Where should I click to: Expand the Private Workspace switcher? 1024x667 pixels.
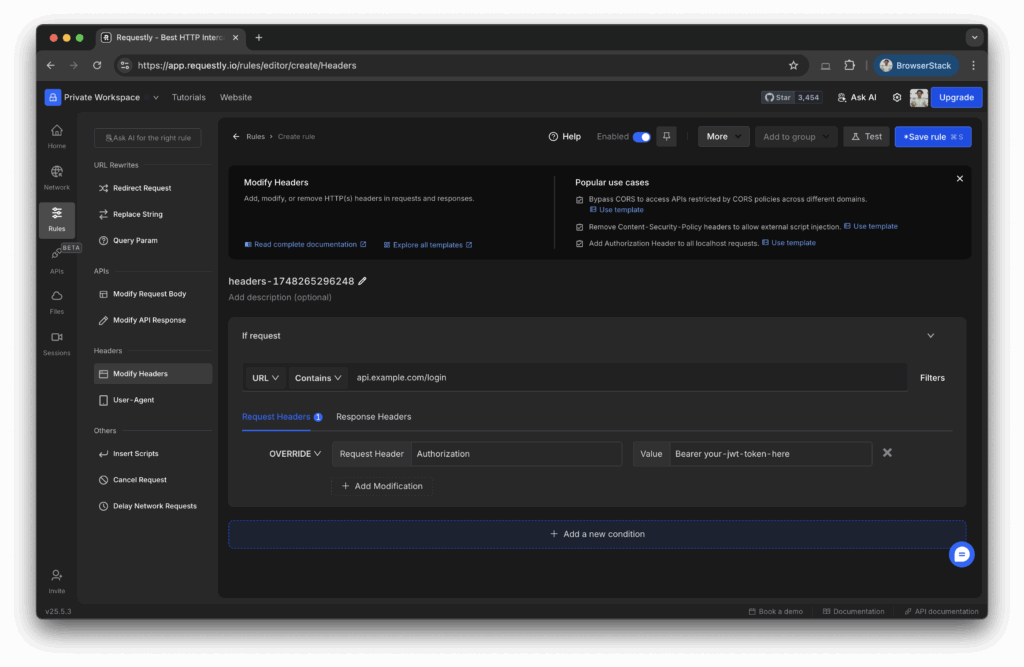(x=155, y=97)
